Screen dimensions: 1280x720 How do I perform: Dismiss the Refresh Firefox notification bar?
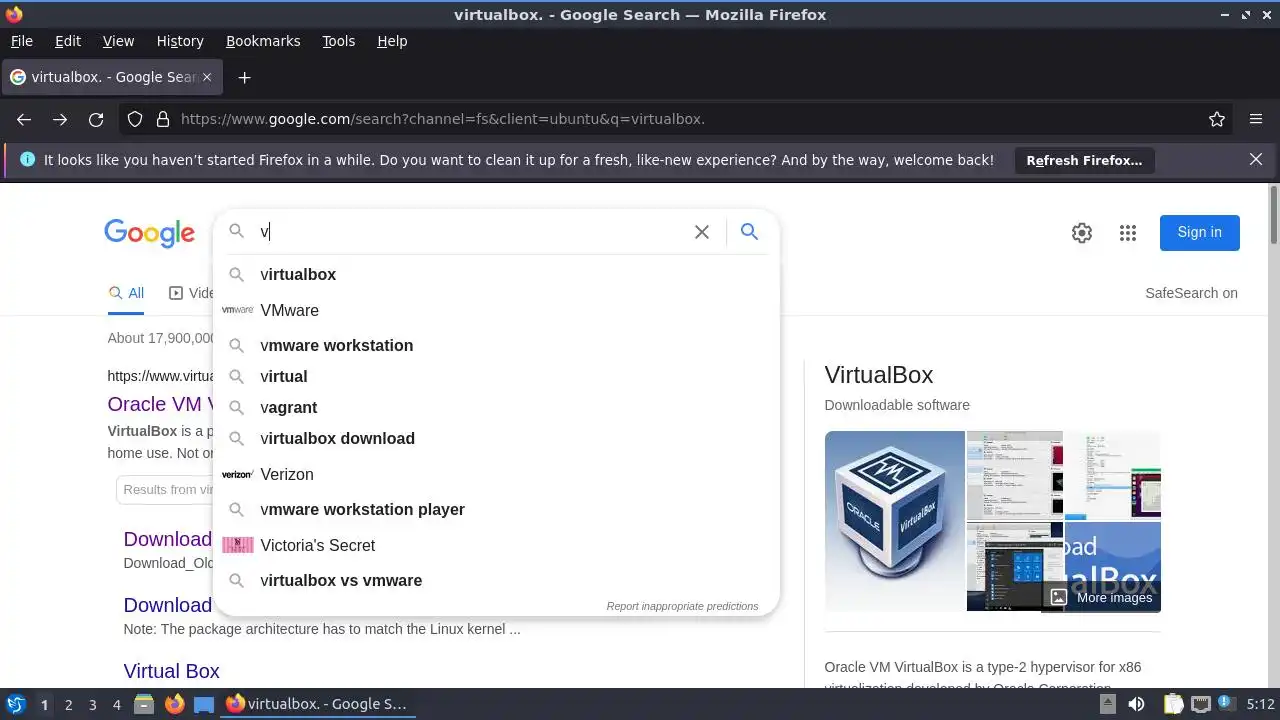click(1256, 159)
